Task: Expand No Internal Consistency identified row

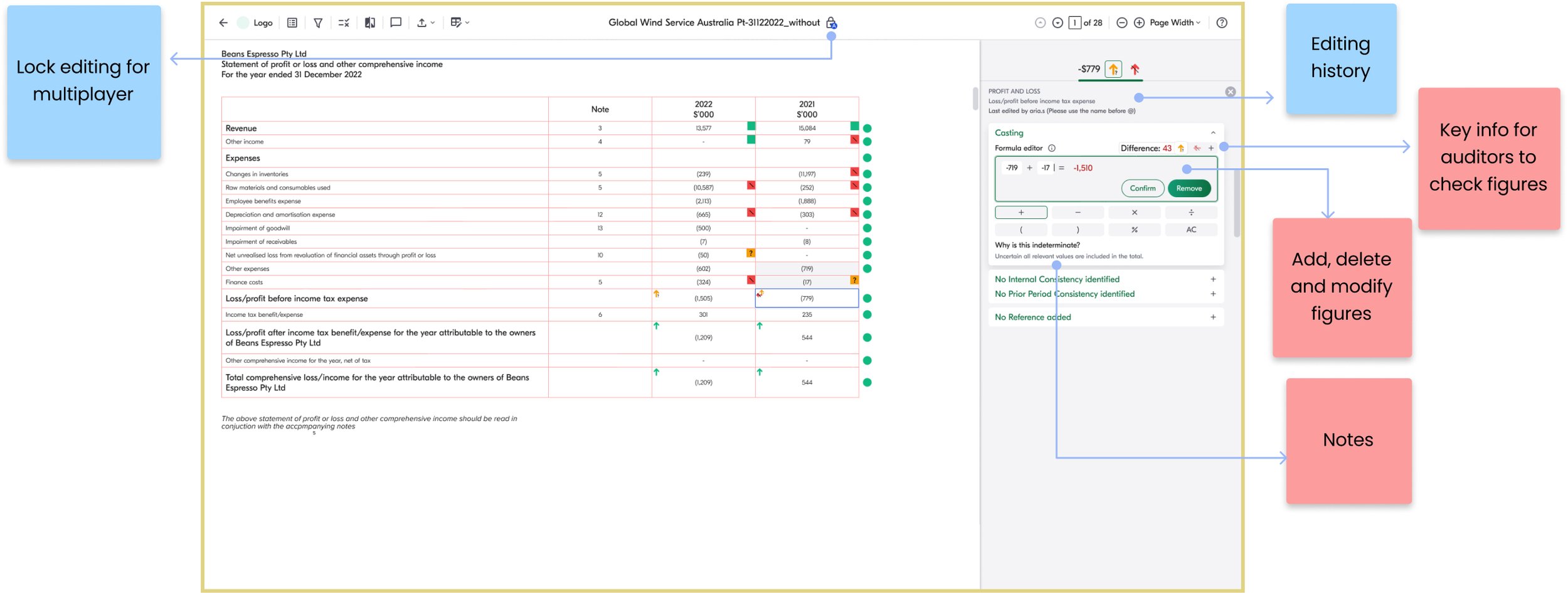Action: coord(1213,279)
